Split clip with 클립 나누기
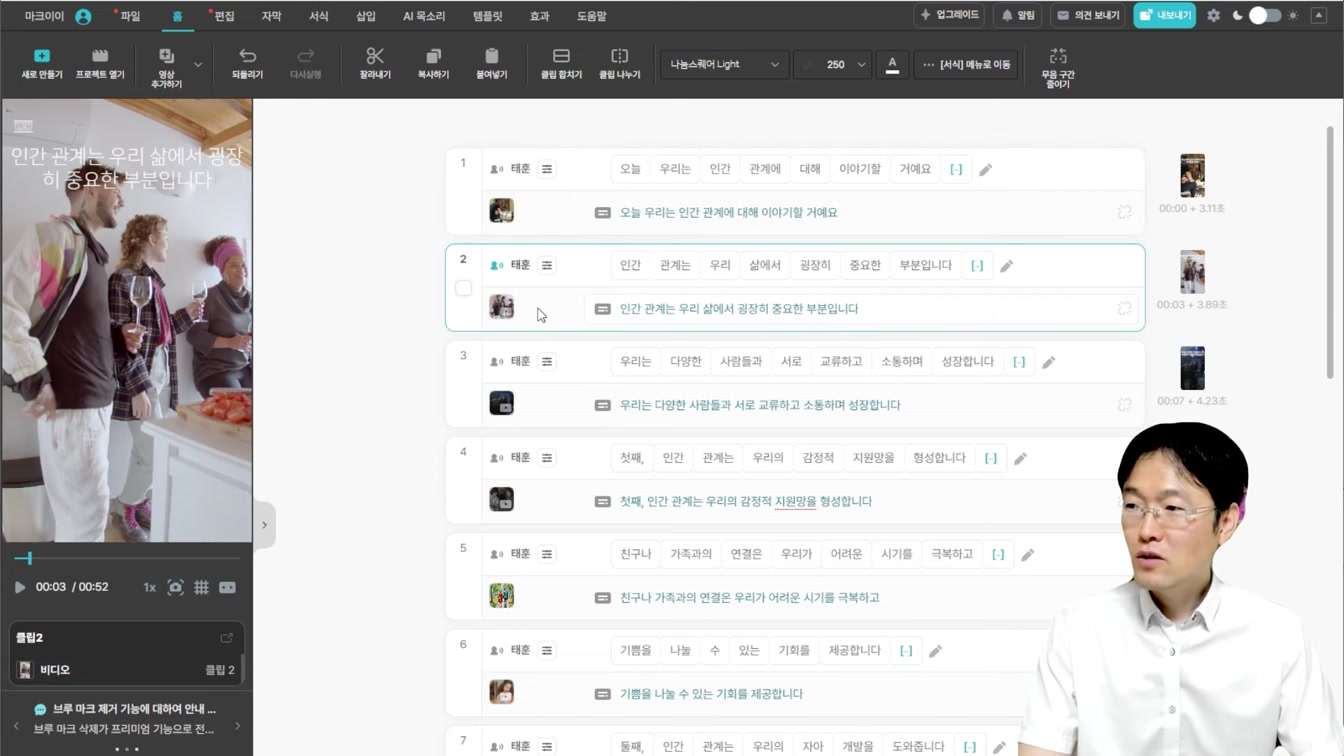This screenshot has height=756, width=1344. click(620, 64)
